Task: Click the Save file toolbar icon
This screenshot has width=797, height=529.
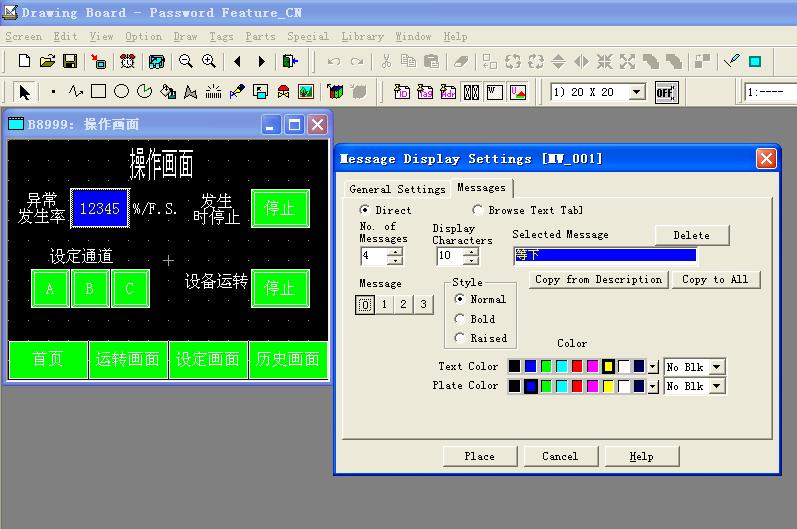Action: tap(70, 62)
